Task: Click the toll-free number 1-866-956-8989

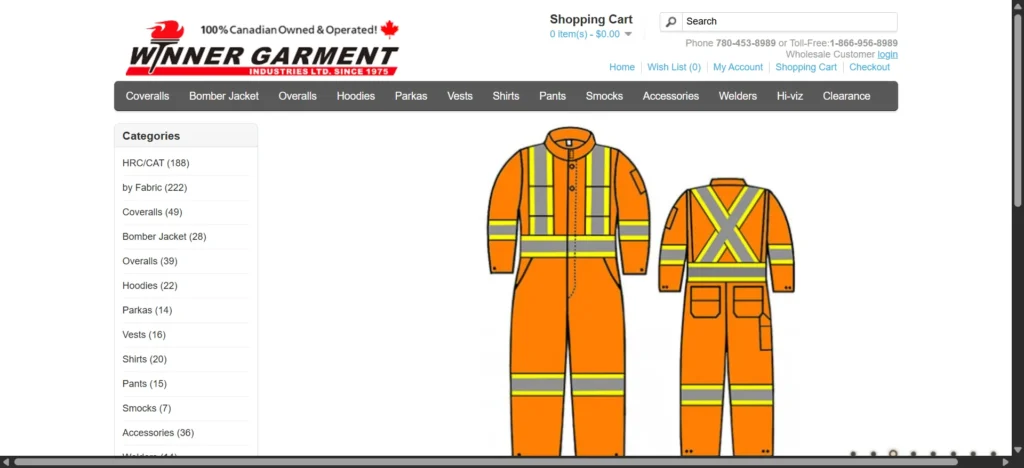Action: point(863,43)
